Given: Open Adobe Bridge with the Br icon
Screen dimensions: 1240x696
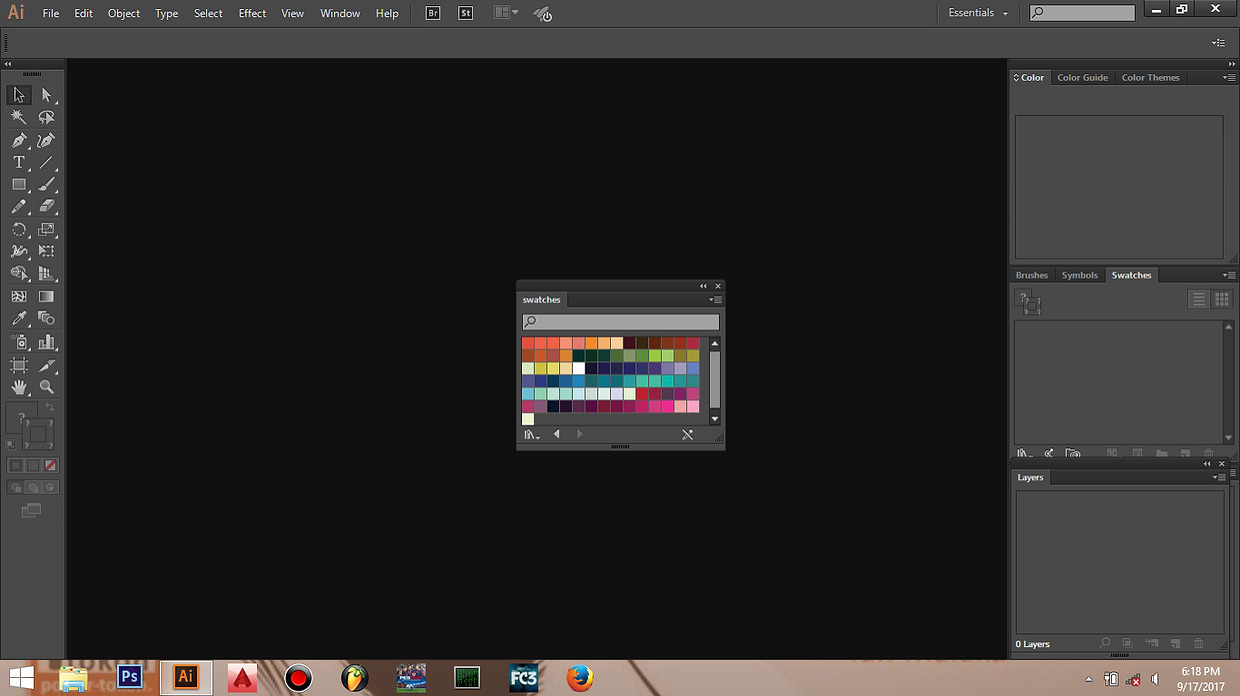Looking at the screenshot, I should [433, 13].
